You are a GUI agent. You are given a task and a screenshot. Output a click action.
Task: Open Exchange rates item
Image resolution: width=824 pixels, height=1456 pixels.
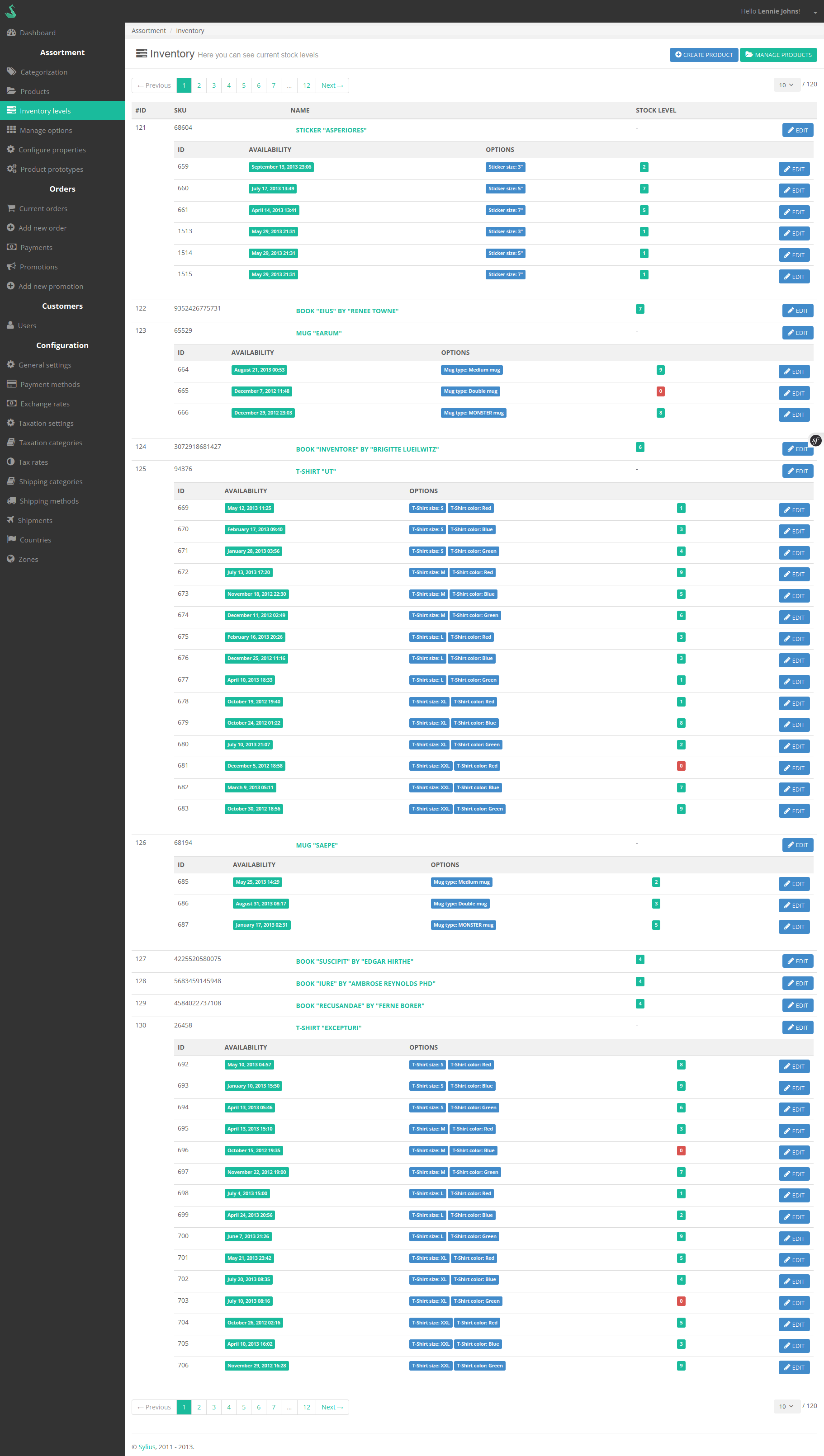click(62, 404)
